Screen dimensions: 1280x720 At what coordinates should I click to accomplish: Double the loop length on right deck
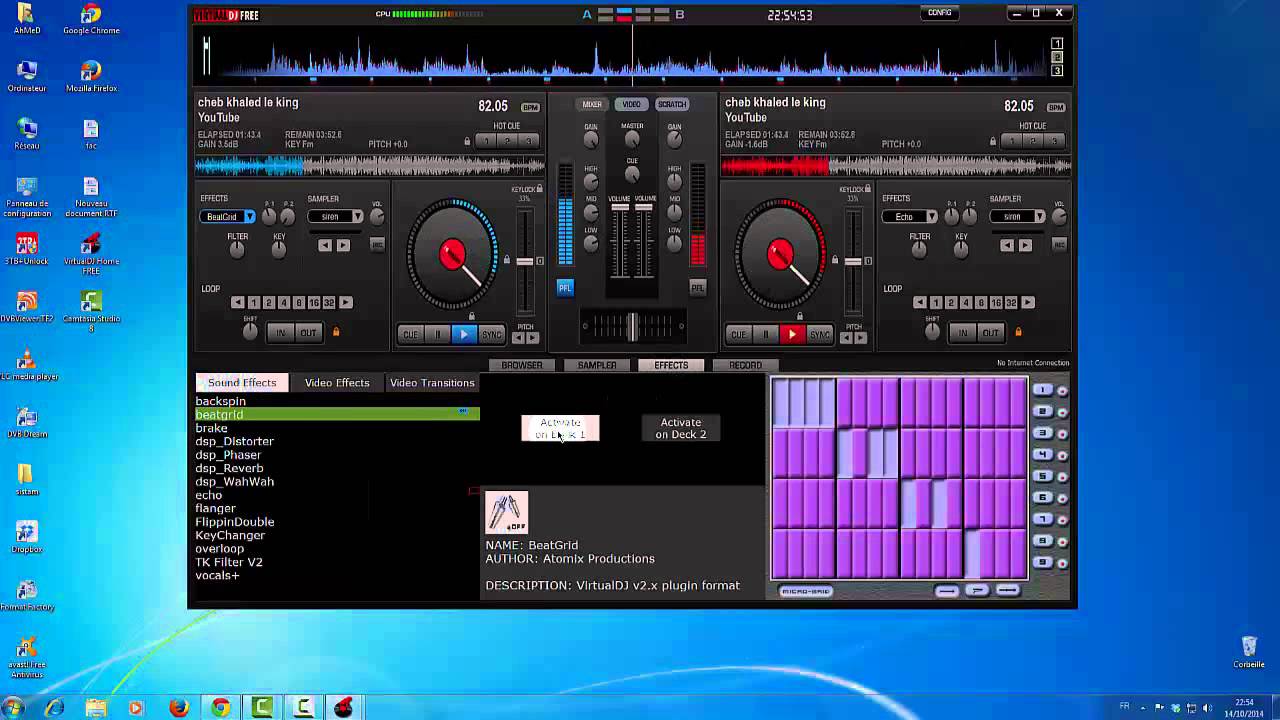1027,302
